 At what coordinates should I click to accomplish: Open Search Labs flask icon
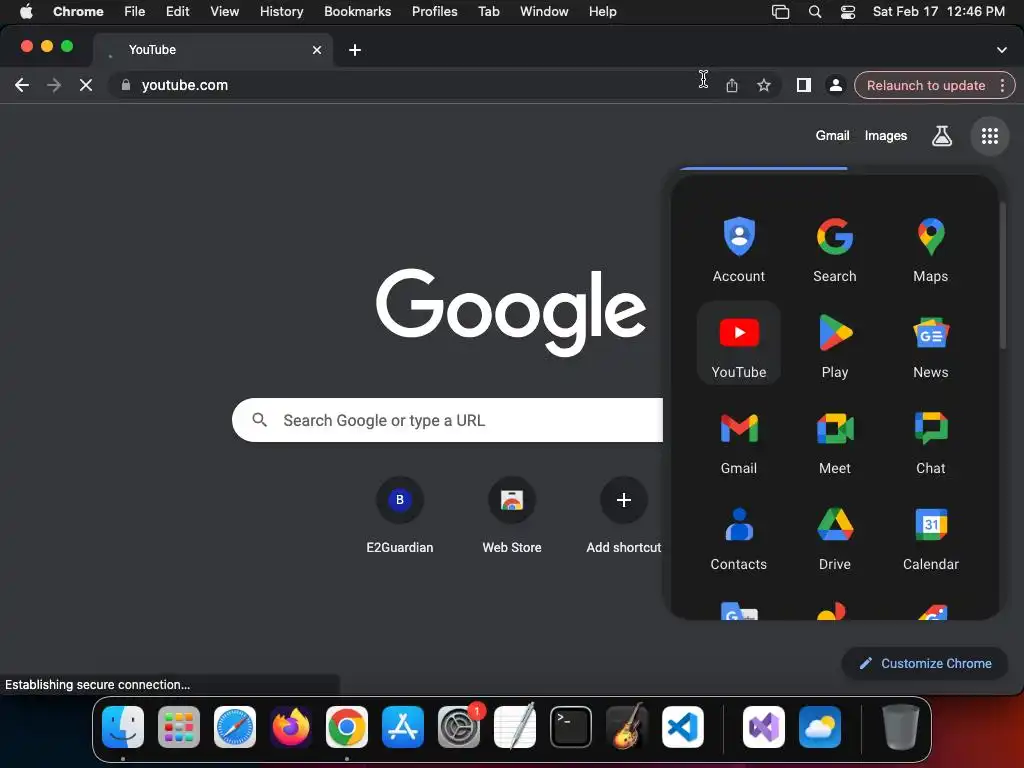(941, 136)
